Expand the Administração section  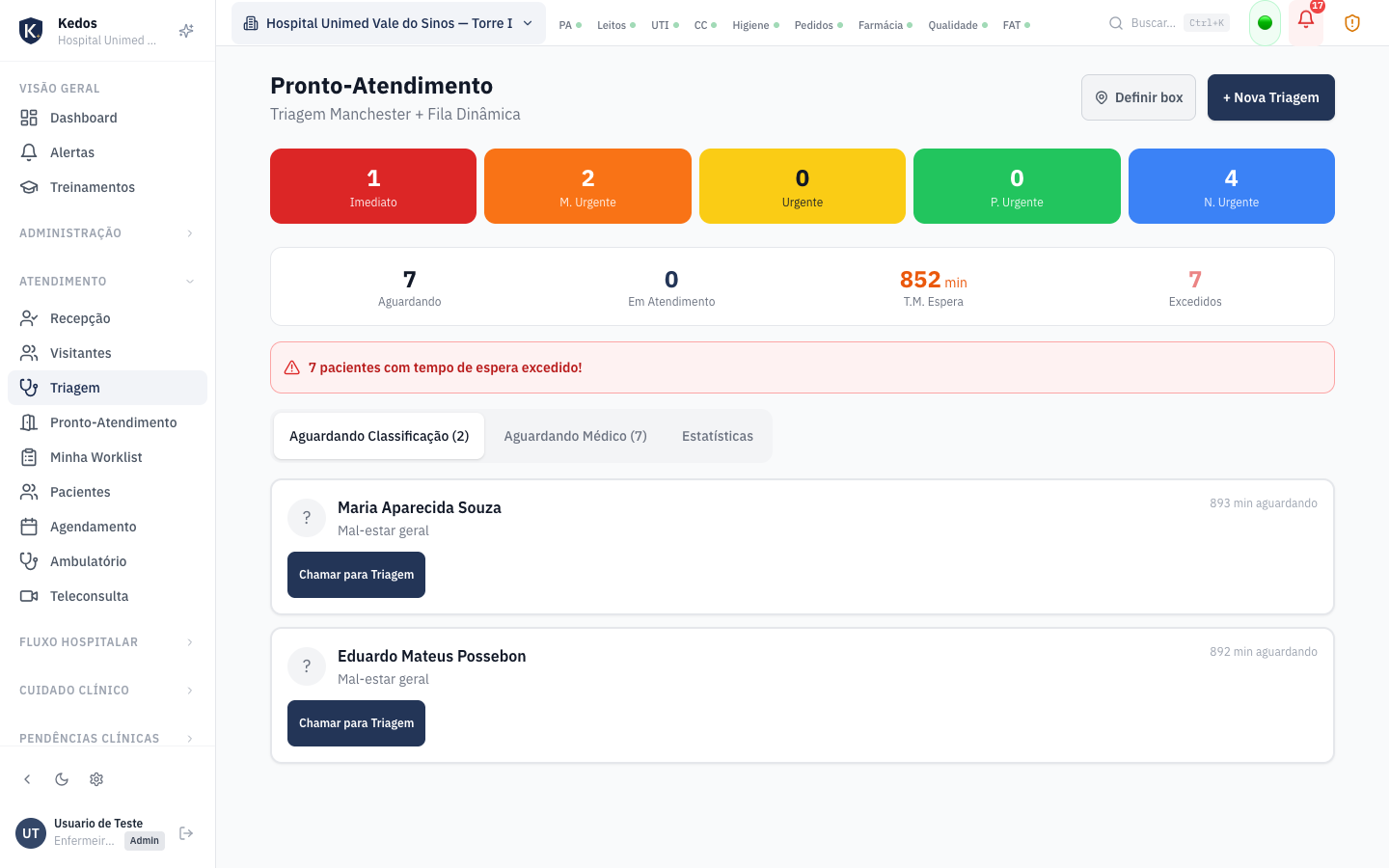[x=107, y=233]
